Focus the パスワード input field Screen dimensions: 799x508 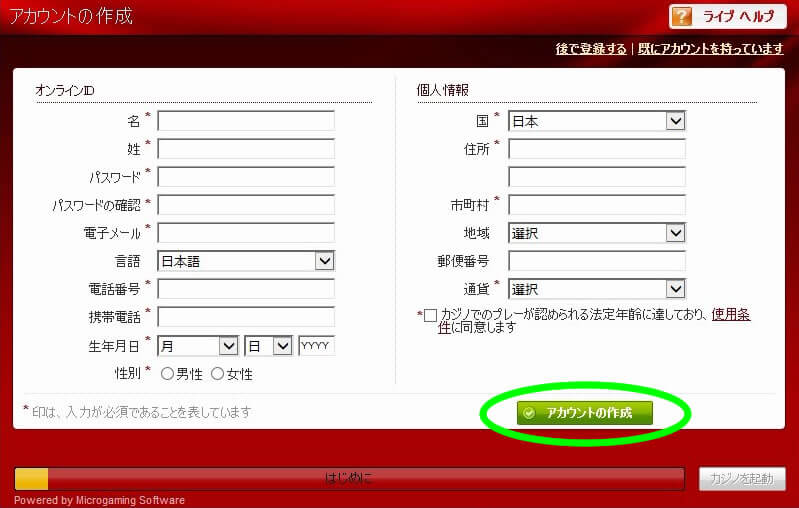coord(245,177)
